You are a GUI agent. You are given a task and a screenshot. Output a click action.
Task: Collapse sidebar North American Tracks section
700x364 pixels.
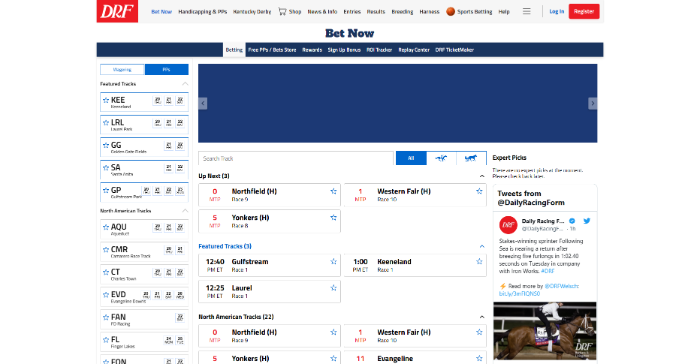pos(185,211)
